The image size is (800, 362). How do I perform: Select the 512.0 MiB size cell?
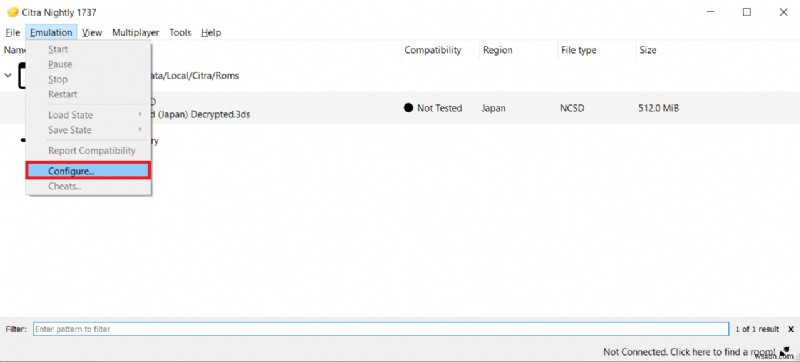click(x=658, y=108)
